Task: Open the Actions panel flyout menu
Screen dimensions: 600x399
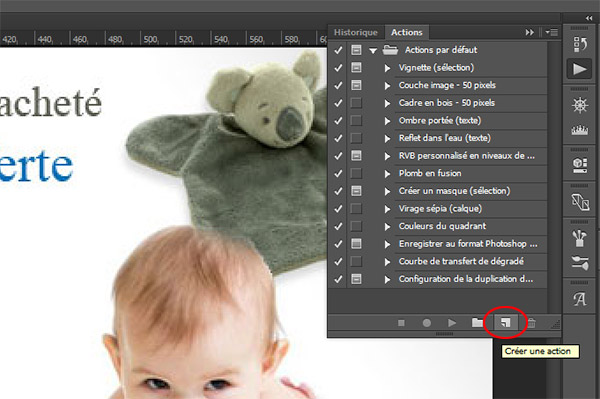Action: pos(551,33)
